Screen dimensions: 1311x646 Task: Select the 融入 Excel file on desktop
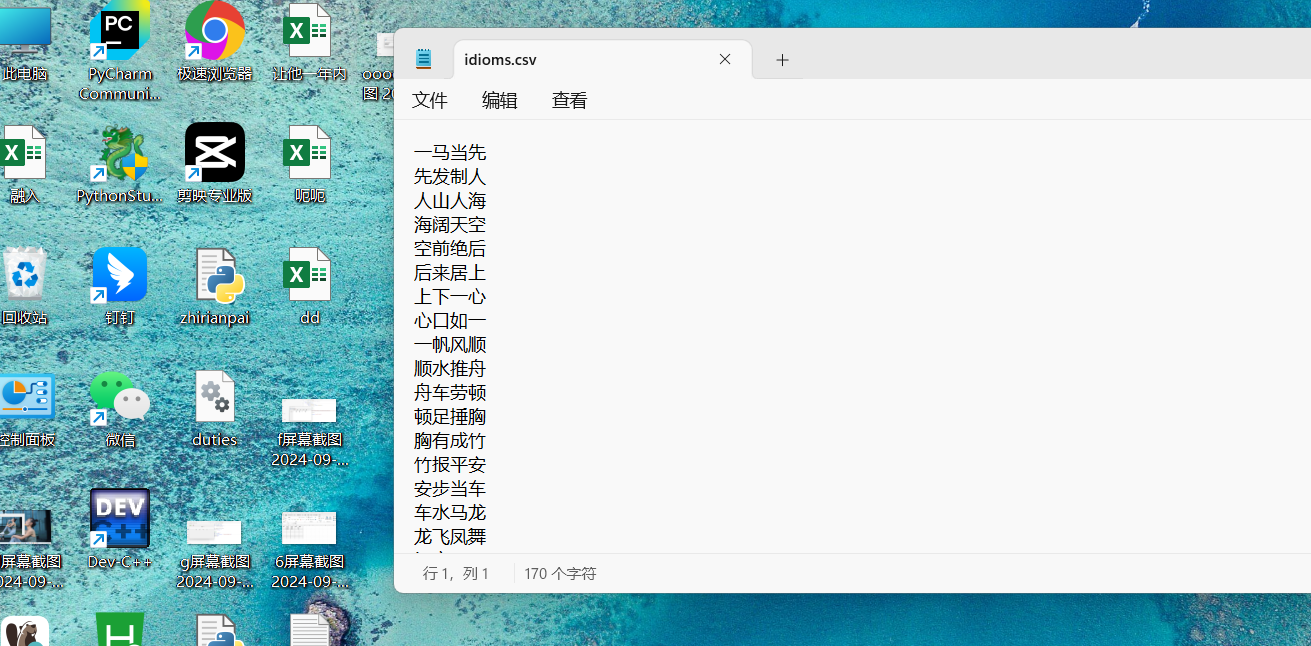(x=24, y=165)
